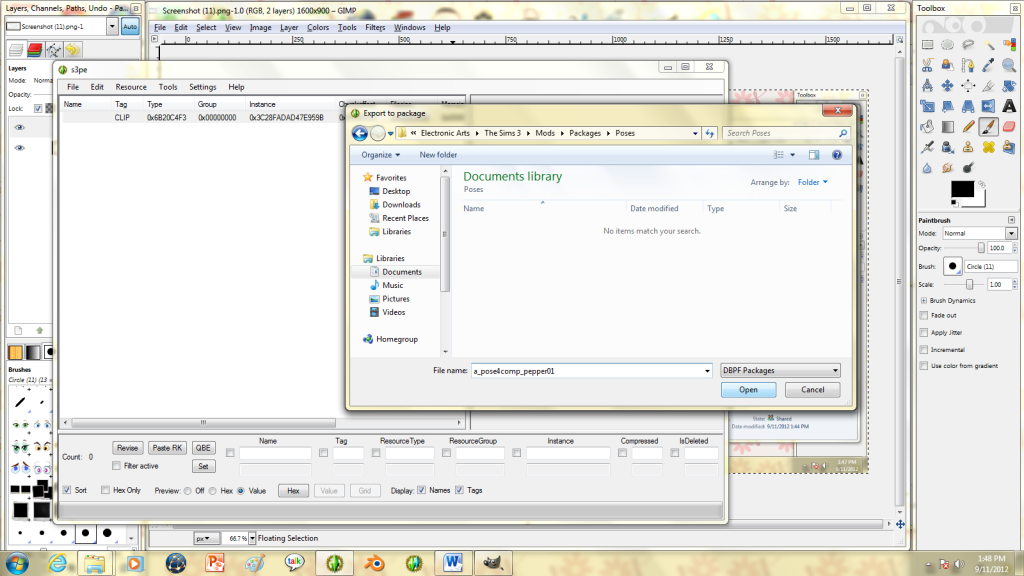Viewport: 1024px width, 576px height.
Task: Open the 66.7% zoom level dropdown
Action: point(252,538)
